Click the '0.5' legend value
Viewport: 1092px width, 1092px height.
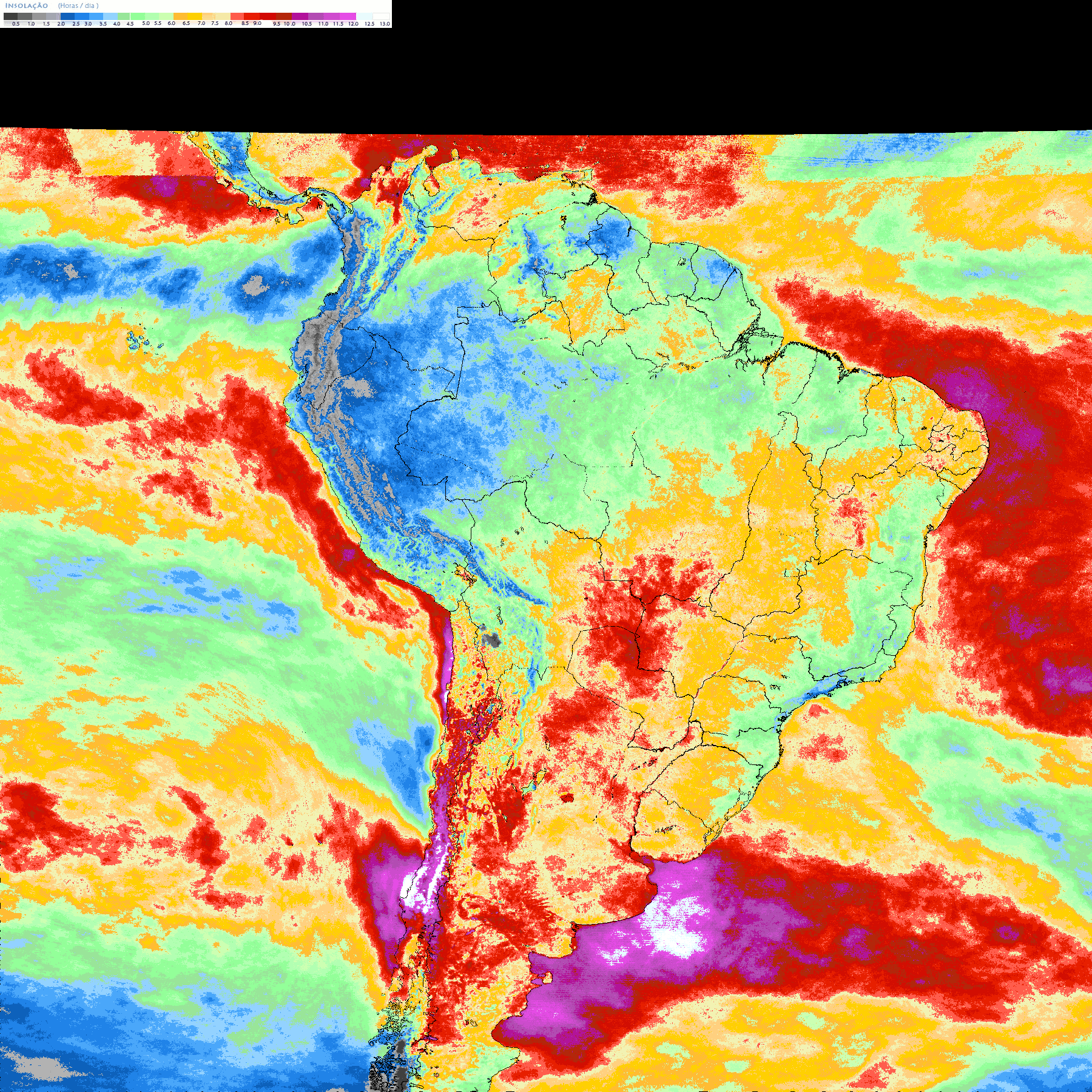tap(16, 24)
